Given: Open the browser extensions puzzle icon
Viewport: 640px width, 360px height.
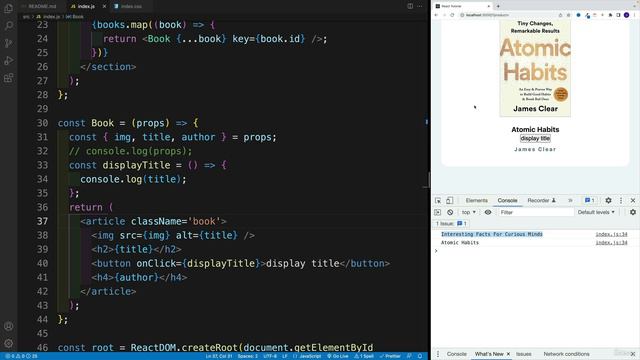Looking at the screenshot, I should tap(611, 15).
